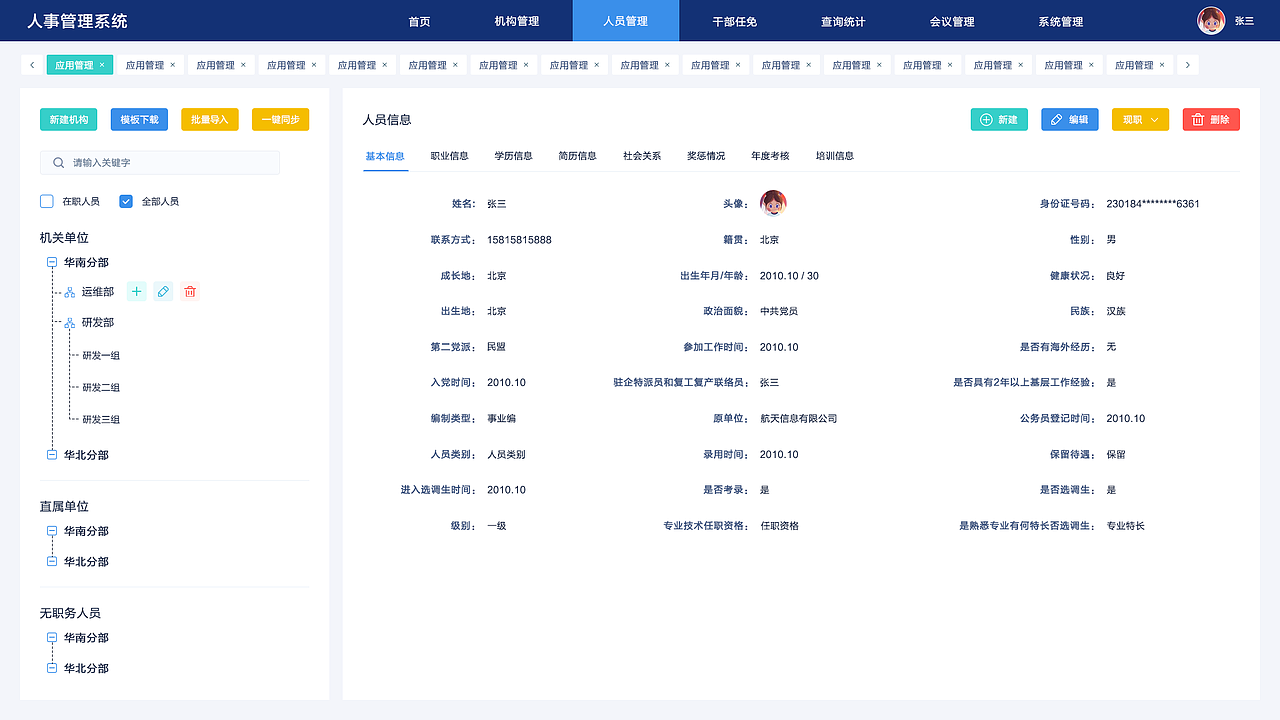Image resolution: width=1280 pixels, height=720 pixels.
Task: Delete 运维部 using the red trash icon
Action: click(190, 291)
